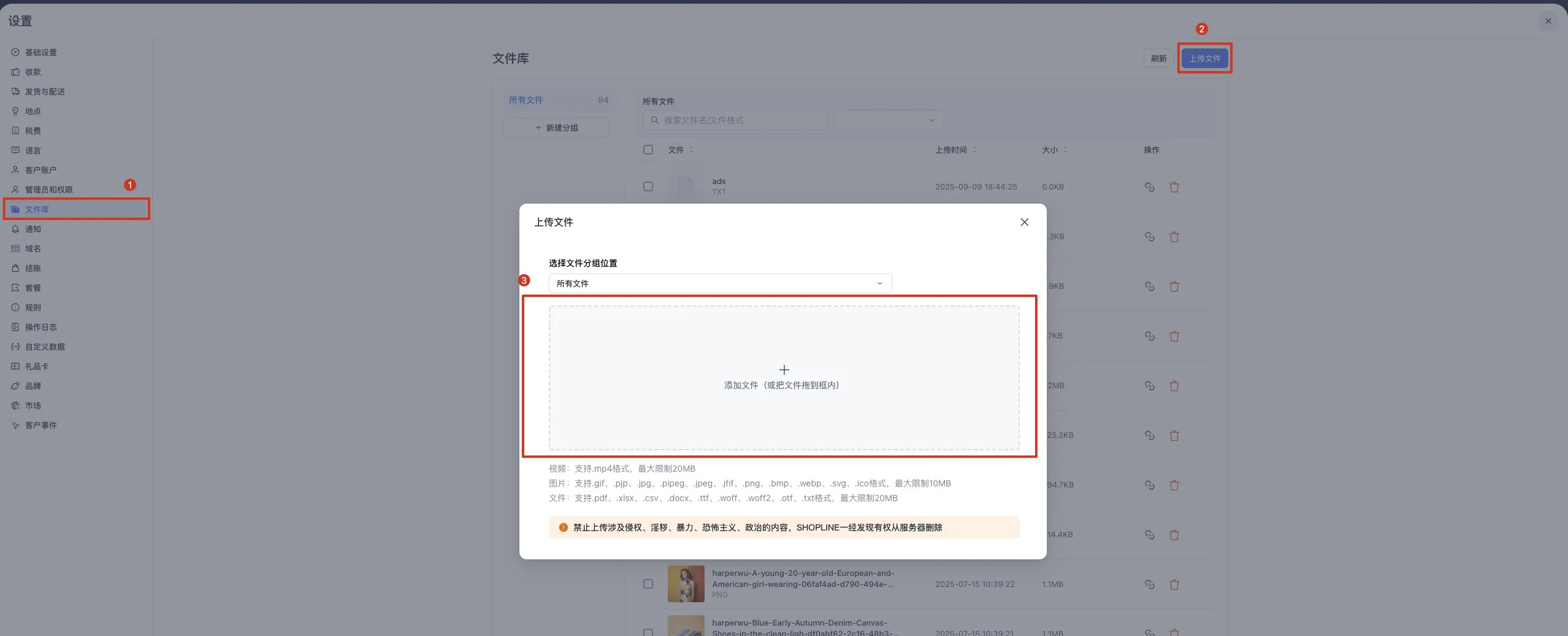This screenshot has width=1568, height=636.
Task: Click trash icon for the 1.1MB PNG file
Action: 1174,584
